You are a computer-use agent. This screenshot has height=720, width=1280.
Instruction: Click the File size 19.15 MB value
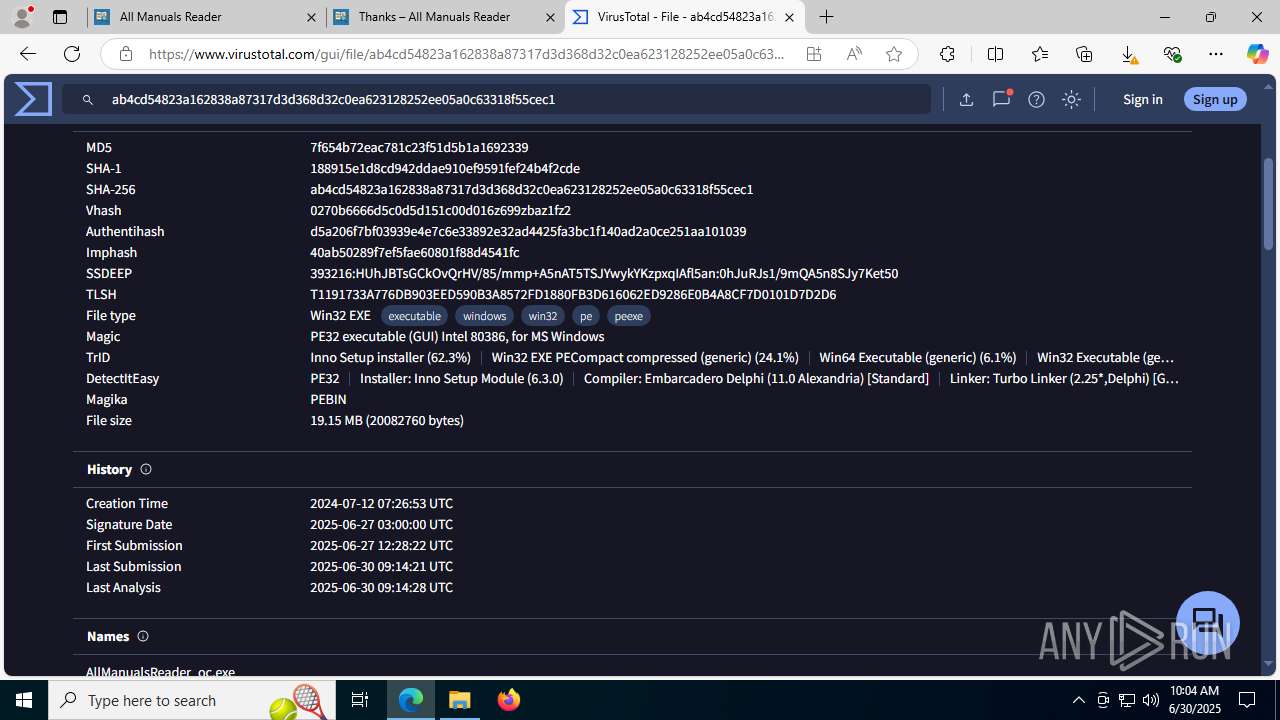pos(387,420)
